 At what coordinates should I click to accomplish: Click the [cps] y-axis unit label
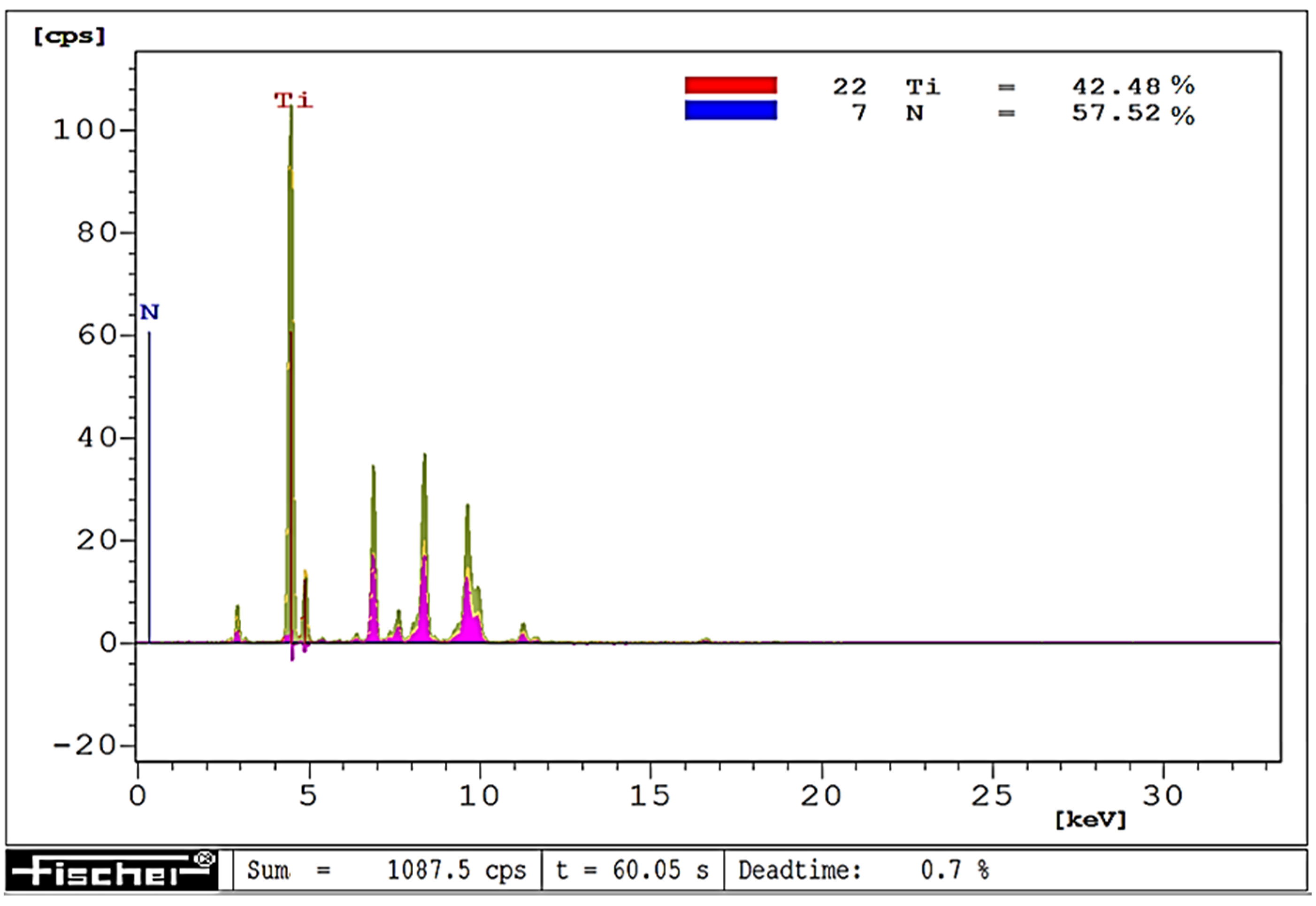(x=69, y=36)
